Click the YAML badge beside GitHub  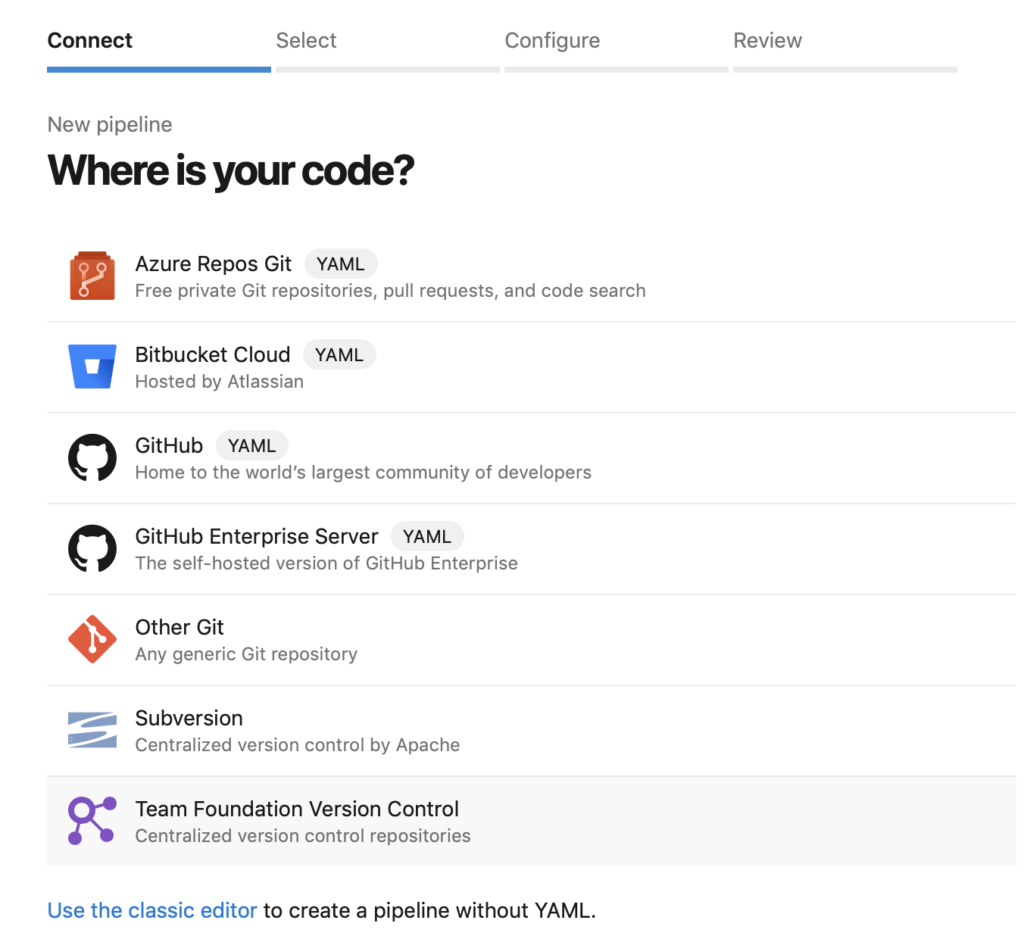(251, 446)
